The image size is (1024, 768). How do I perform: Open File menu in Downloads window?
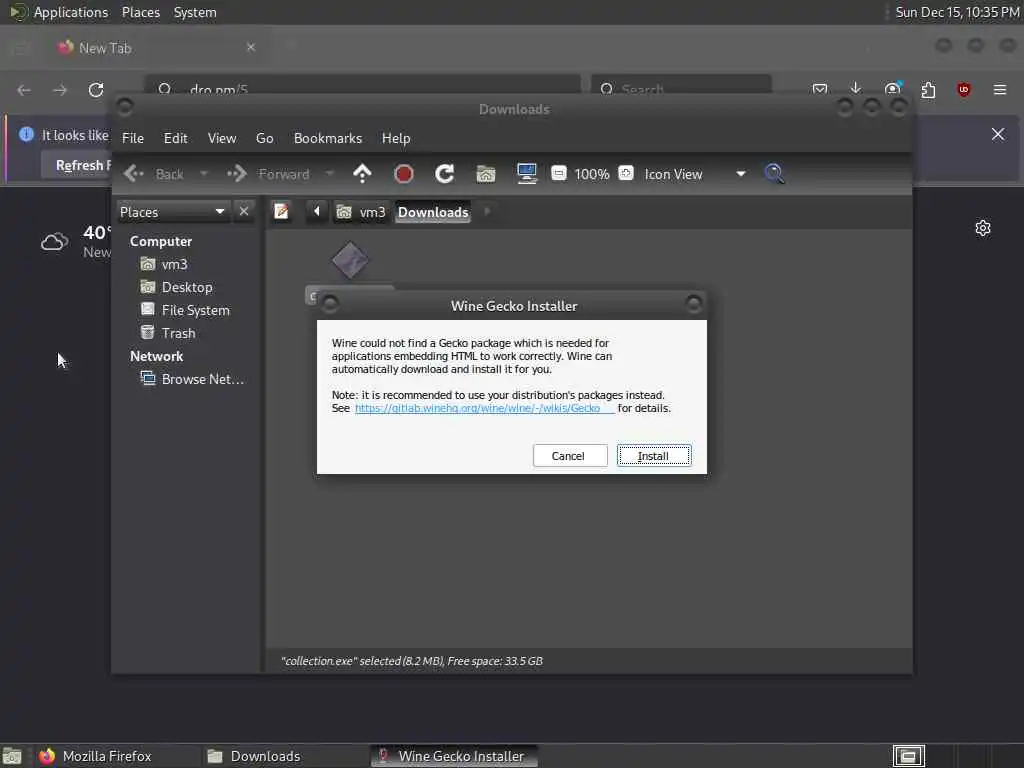coord(133,138)
